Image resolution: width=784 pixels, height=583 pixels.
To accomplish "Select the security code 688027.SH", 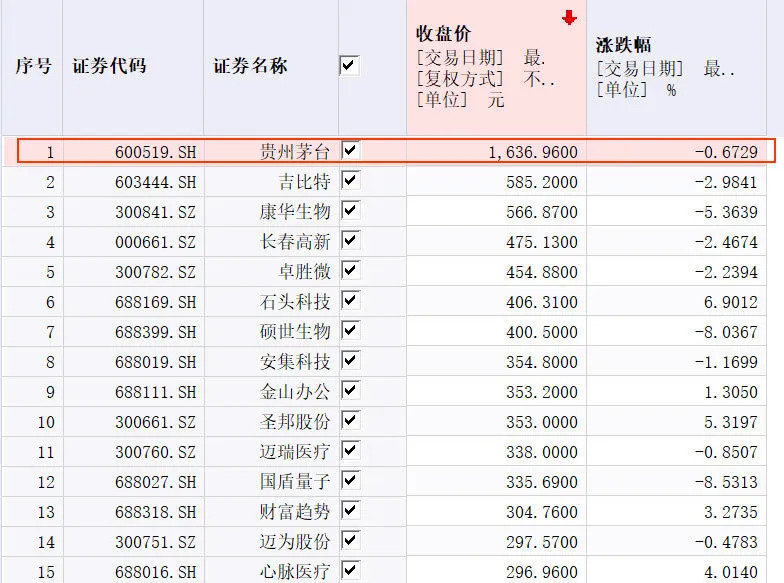I will (x=156, y=482).
